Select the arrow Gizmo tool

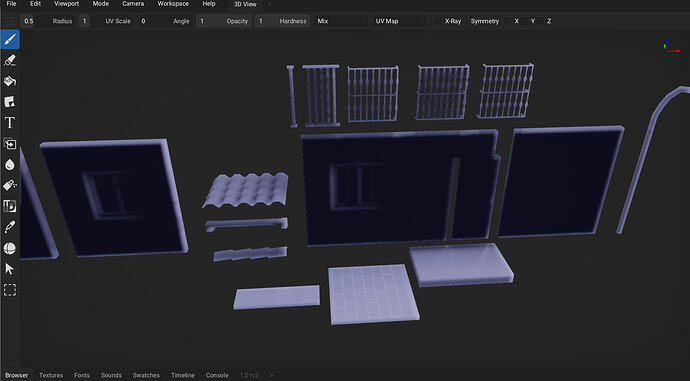point(10,269)
